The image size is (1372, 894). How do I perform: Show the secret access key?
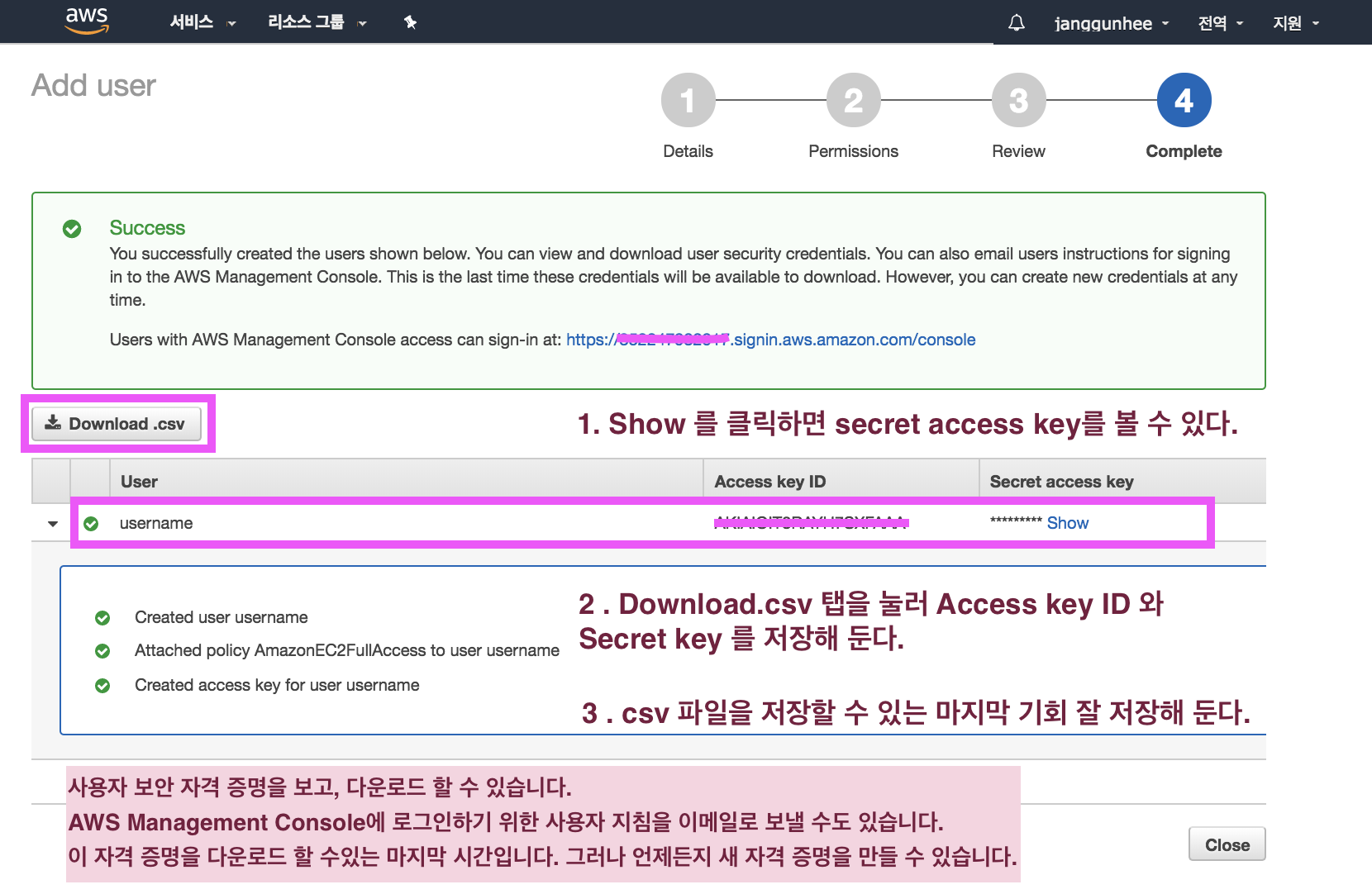[x=1067, y=523]
